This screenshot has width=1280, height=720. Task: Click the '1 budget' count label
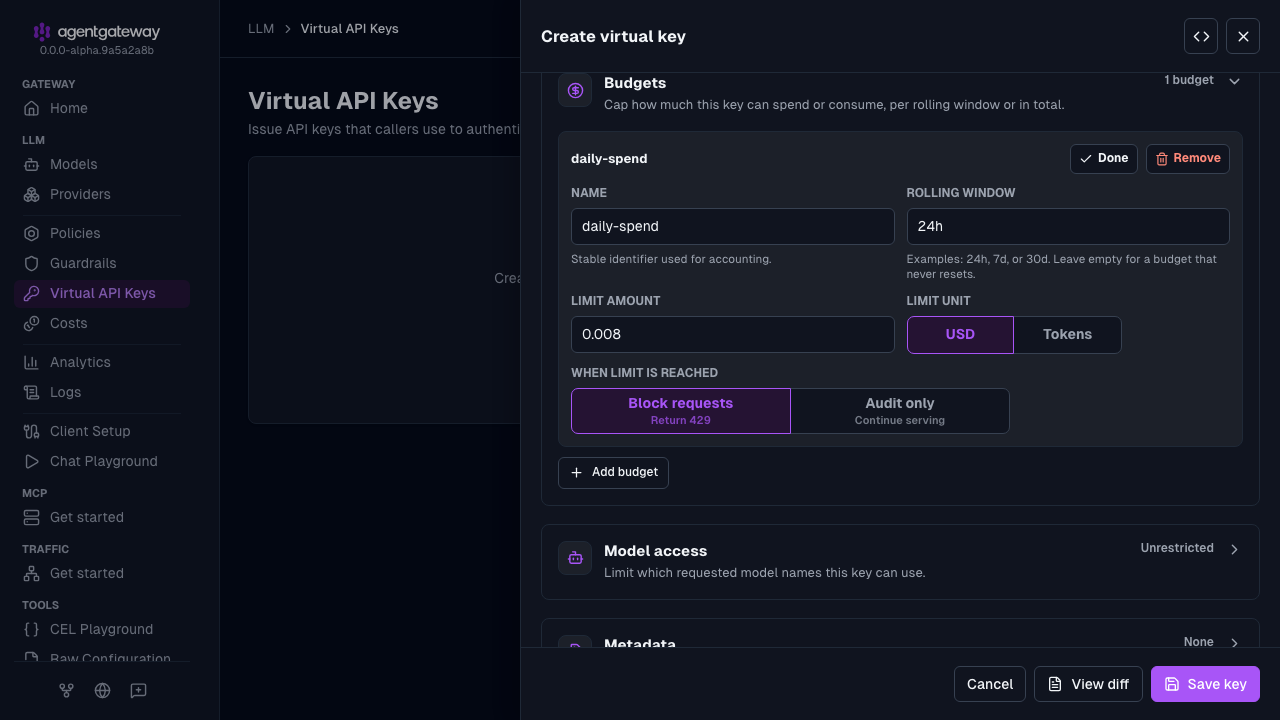(x=1189, y=80)
